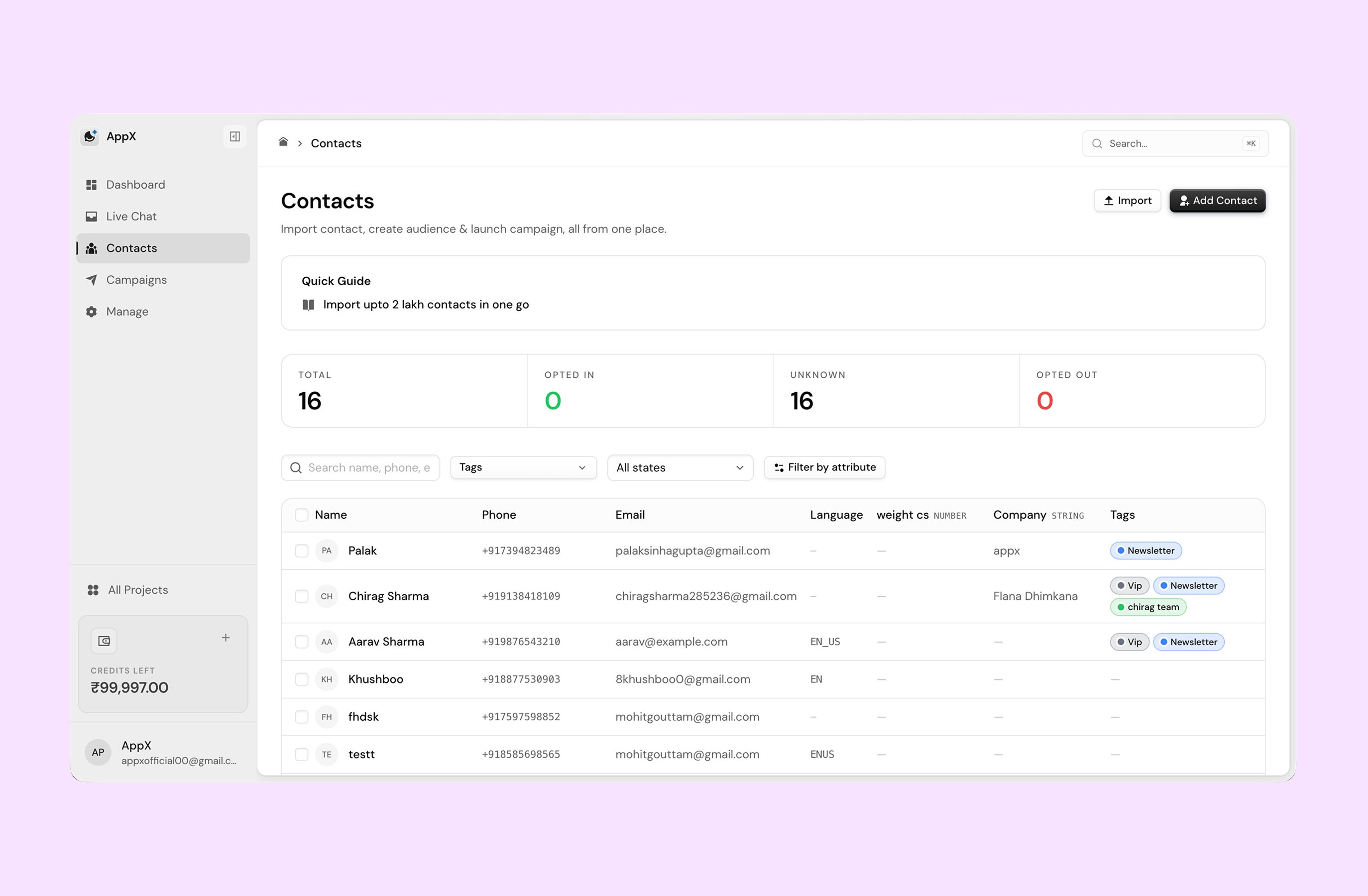This screenshot has width=1368, height=896.
Task: Open 'Import upto 2 lakh contacts' guide
Action: pyautogui.click(x=425, y=305)
